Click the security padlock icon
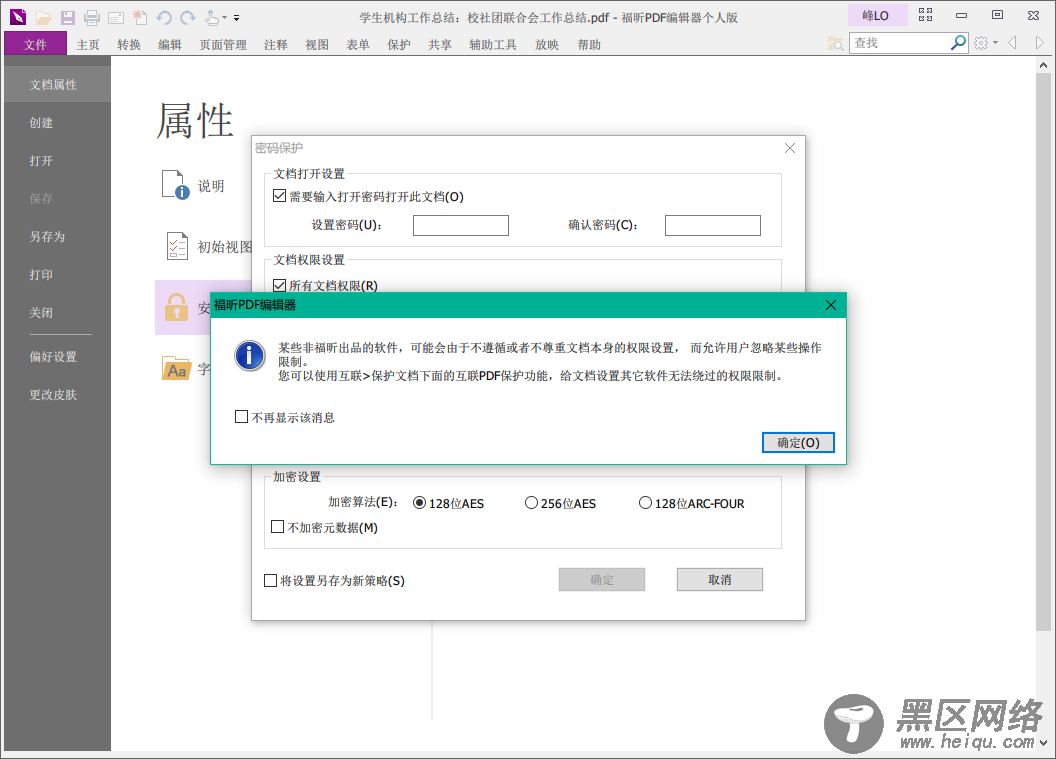Image resolution: width=1056 pixels, height=759 pixels. click(x=176, y=306)
